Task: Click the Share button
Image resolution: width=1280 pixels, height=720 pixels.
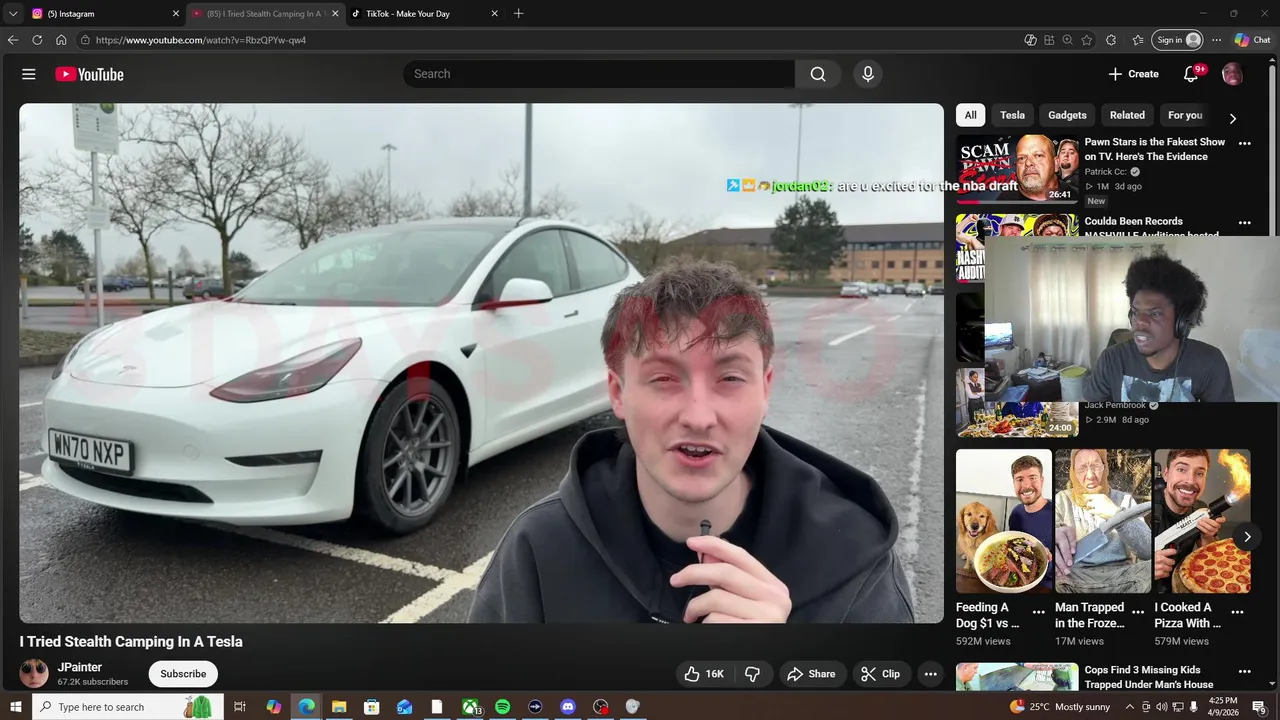Action: (x=811, y=674)
